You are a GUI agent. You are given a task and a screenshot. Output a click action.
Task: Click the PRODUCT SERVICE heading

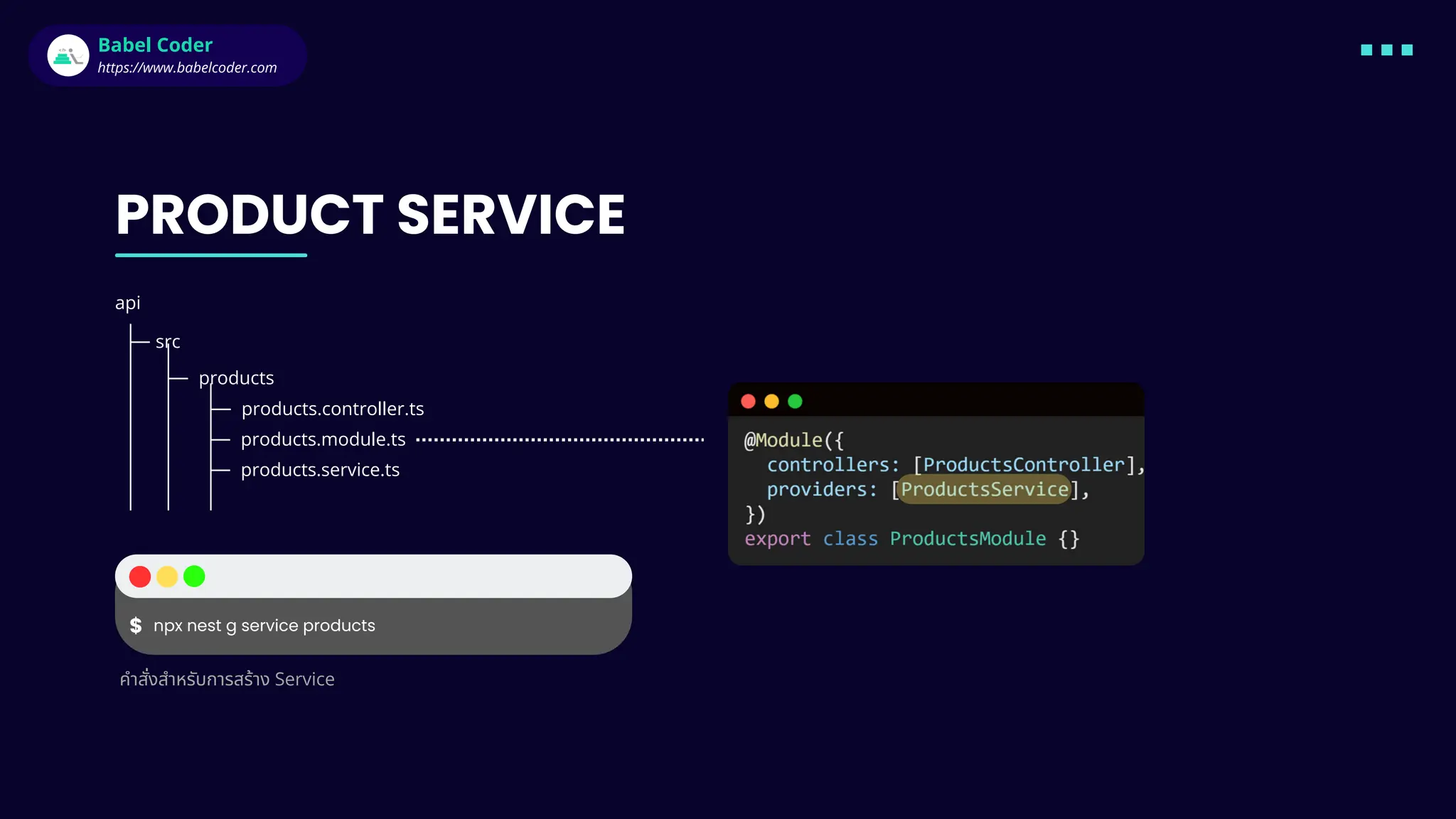(x=370, y=215)
